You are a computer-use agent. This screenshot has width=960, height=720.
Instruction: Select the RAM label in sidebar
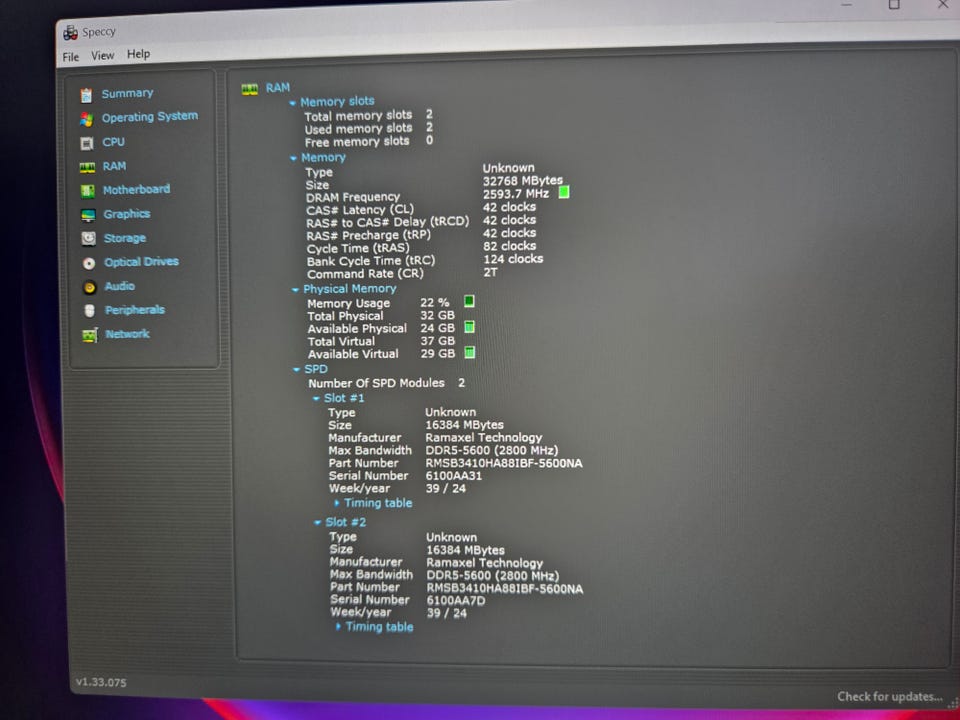(x=114, y=166)
